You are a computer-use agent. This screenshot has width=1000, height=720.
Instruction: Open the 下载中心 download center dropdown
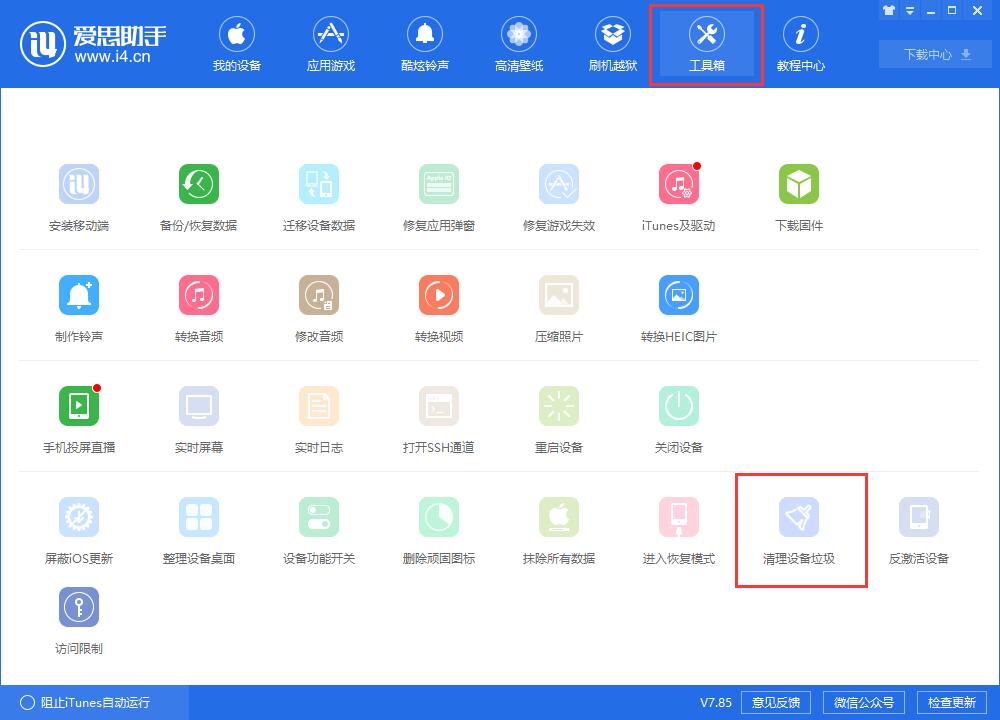tap(933, 54)
